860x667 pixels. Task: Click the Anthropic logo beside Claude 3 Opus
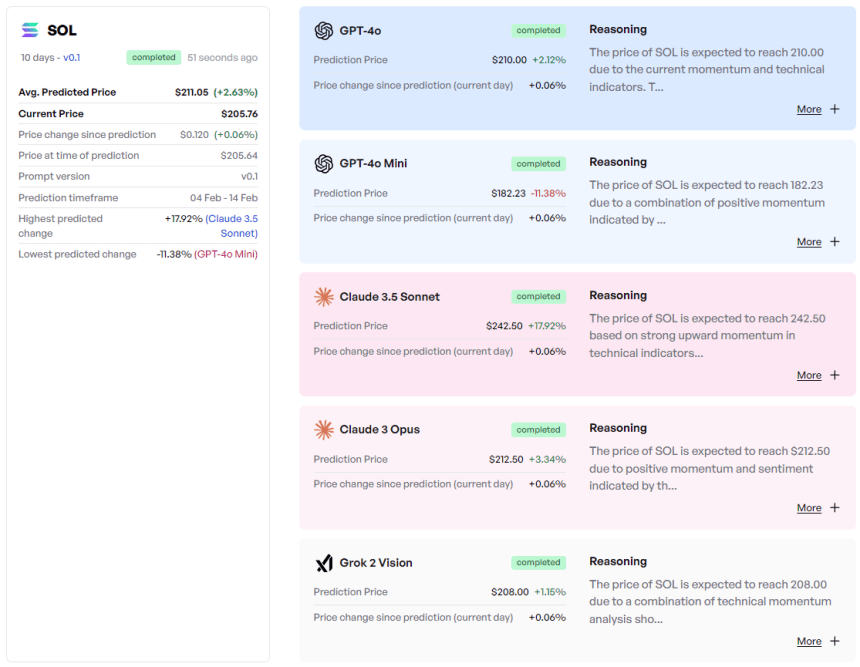point(323,430)
